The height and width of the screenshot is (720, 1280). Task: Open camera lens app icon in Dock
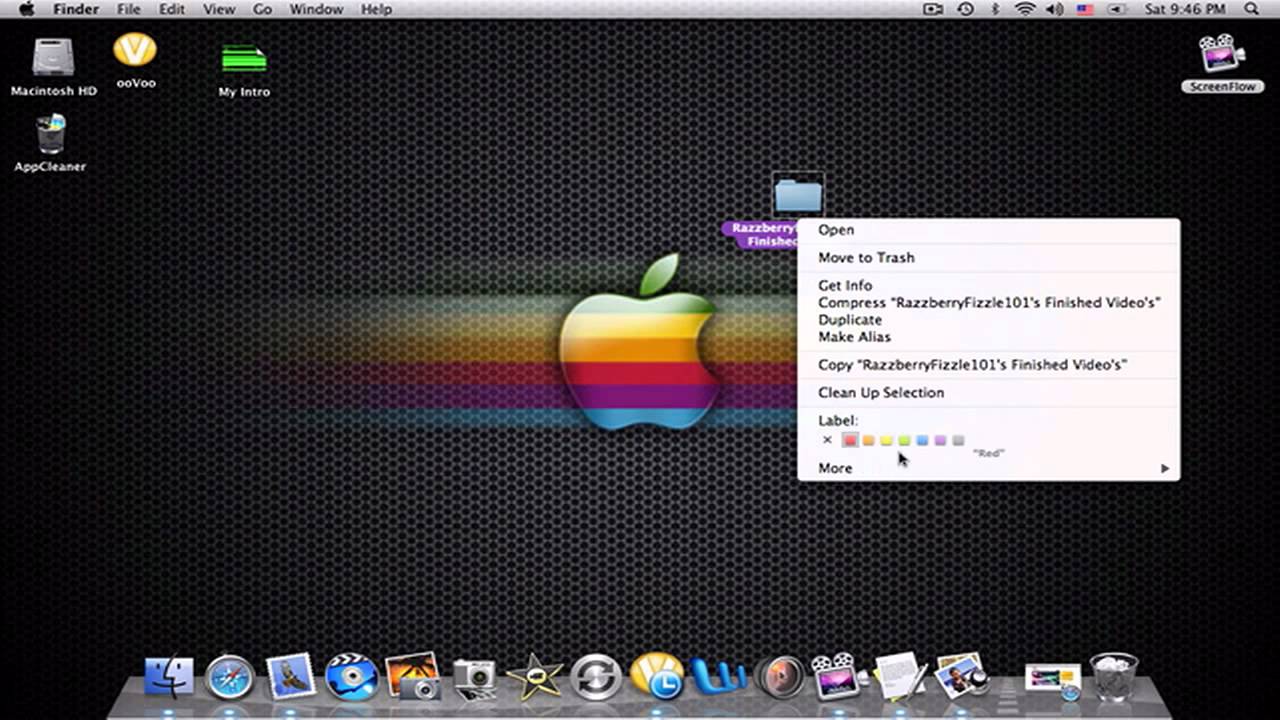(x=779, y=678)
